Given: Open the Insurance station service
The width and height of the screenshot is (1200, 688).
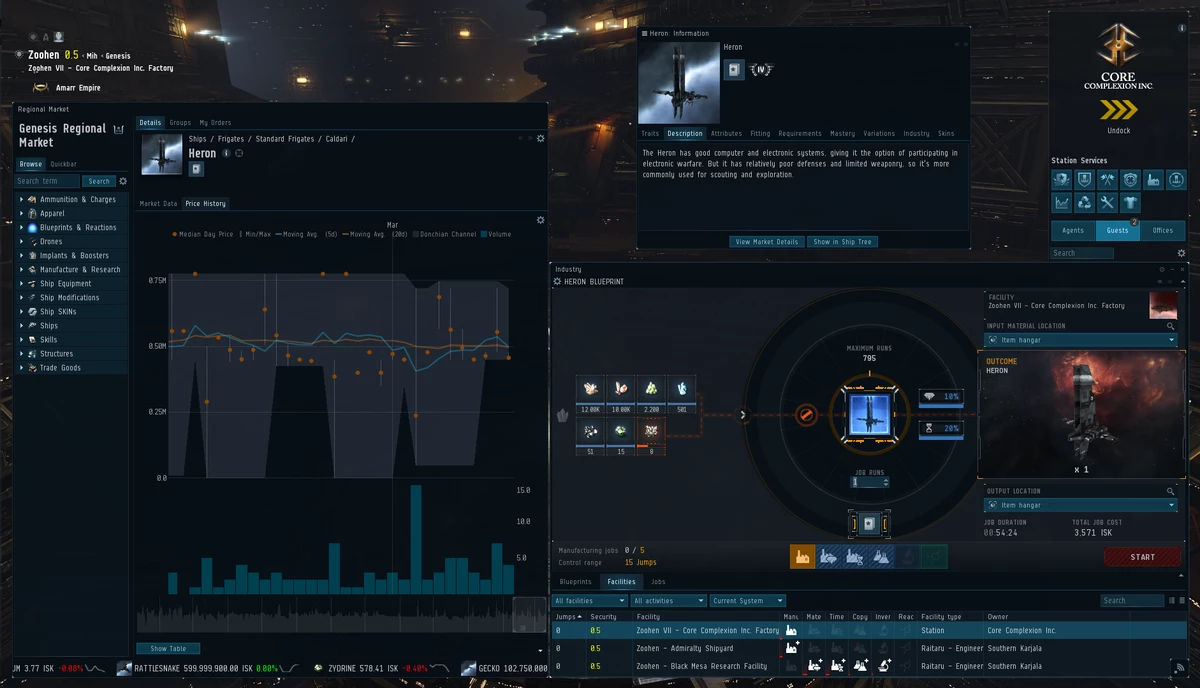Looking at the screenshot, I should (x=1084, y=179).
